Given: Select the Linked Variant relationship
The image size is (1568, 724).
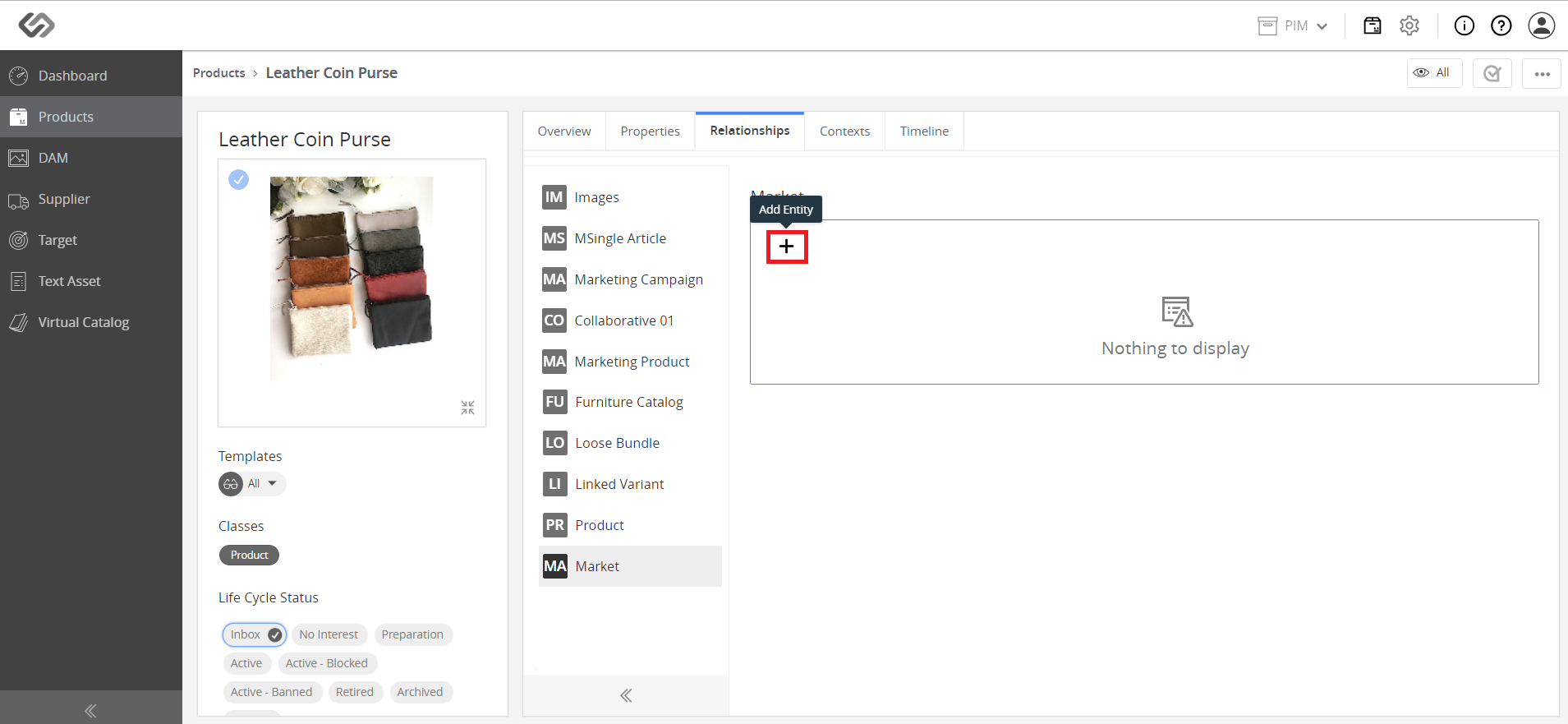Looking at the screenshot, I should point(630,484).
